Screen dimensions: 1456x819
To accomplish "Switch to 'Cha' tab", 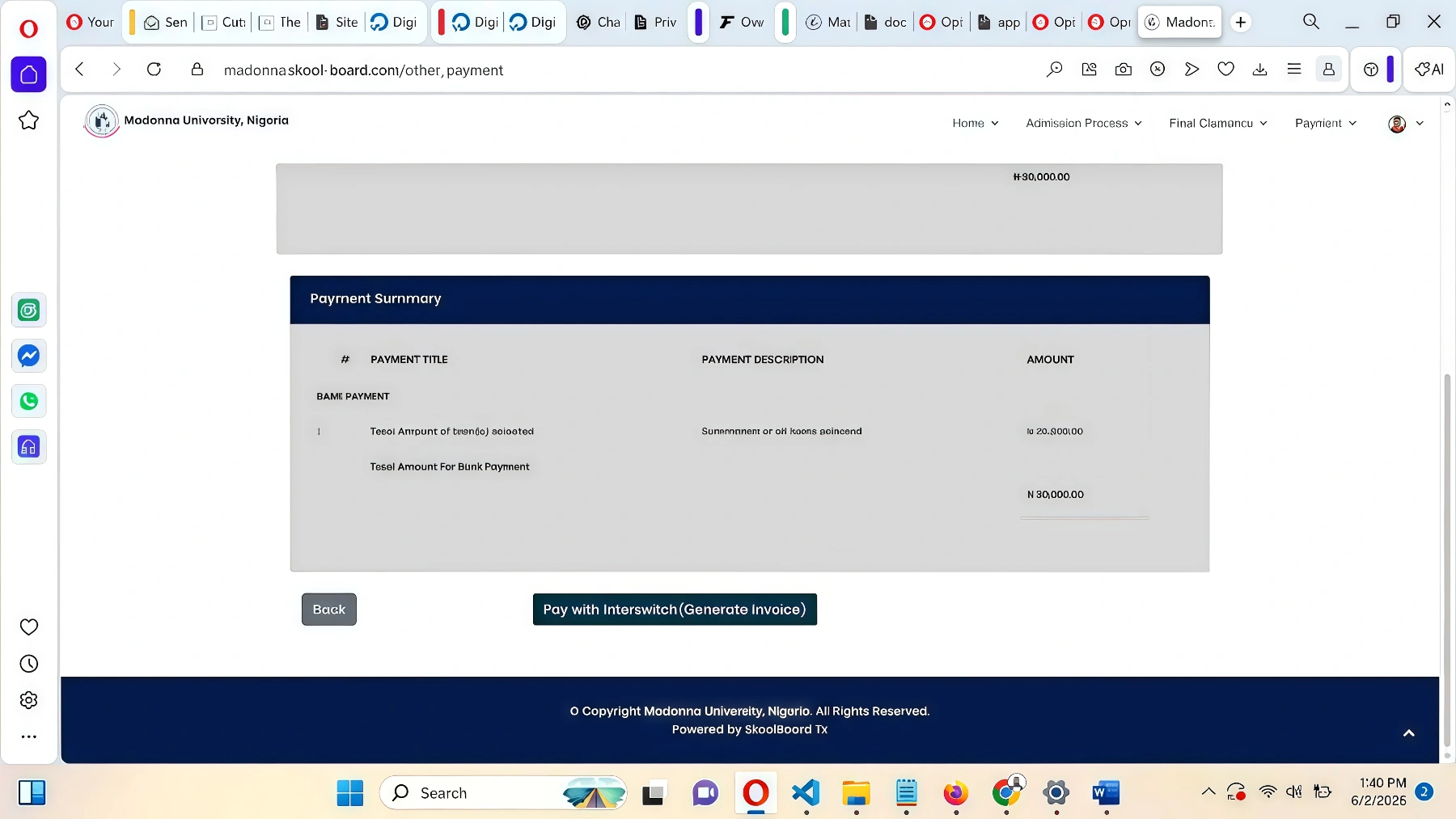I will [599, 22].
